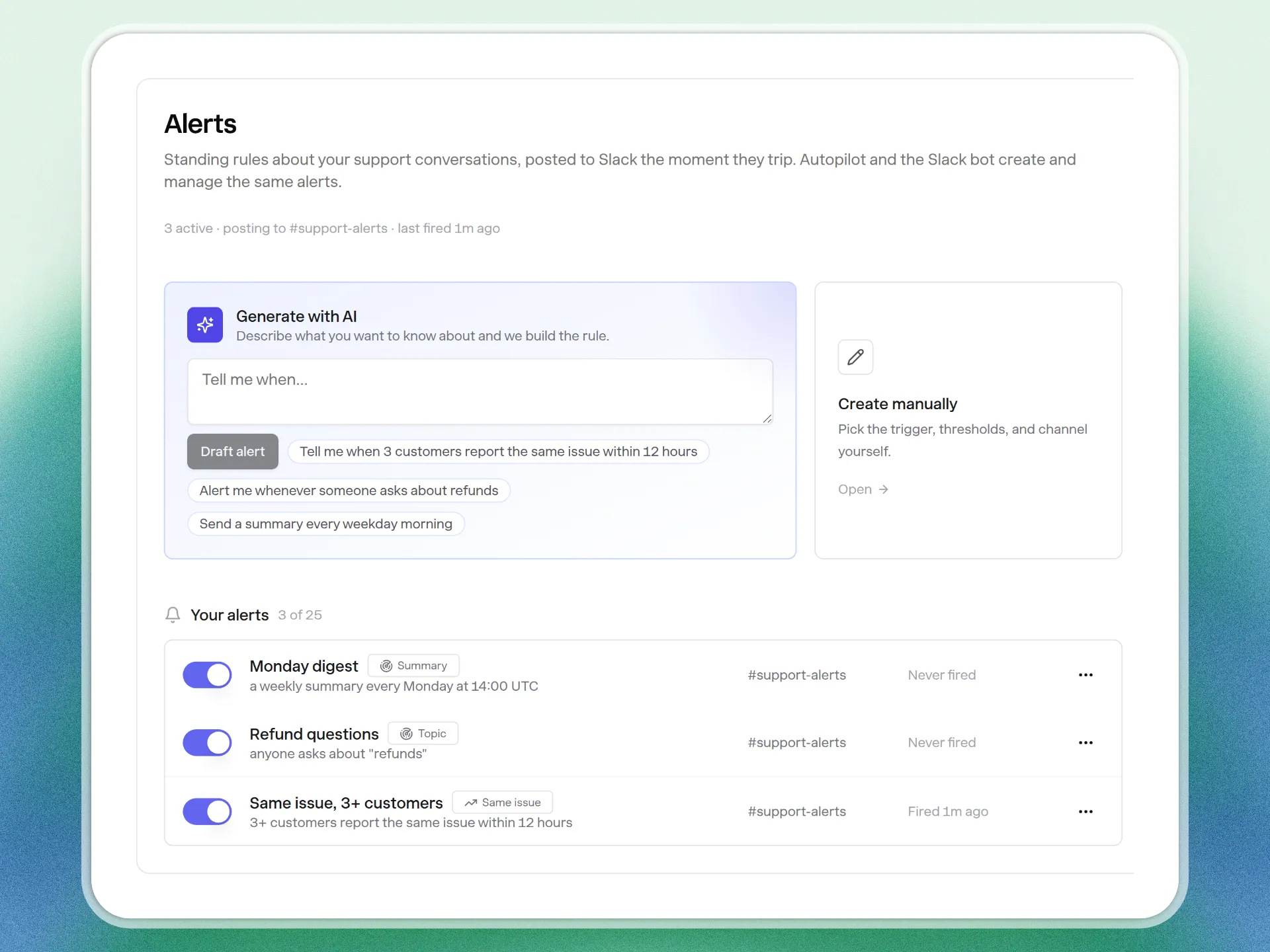
Task: Click the Same issue trend badge
Action: click(502, 803)
